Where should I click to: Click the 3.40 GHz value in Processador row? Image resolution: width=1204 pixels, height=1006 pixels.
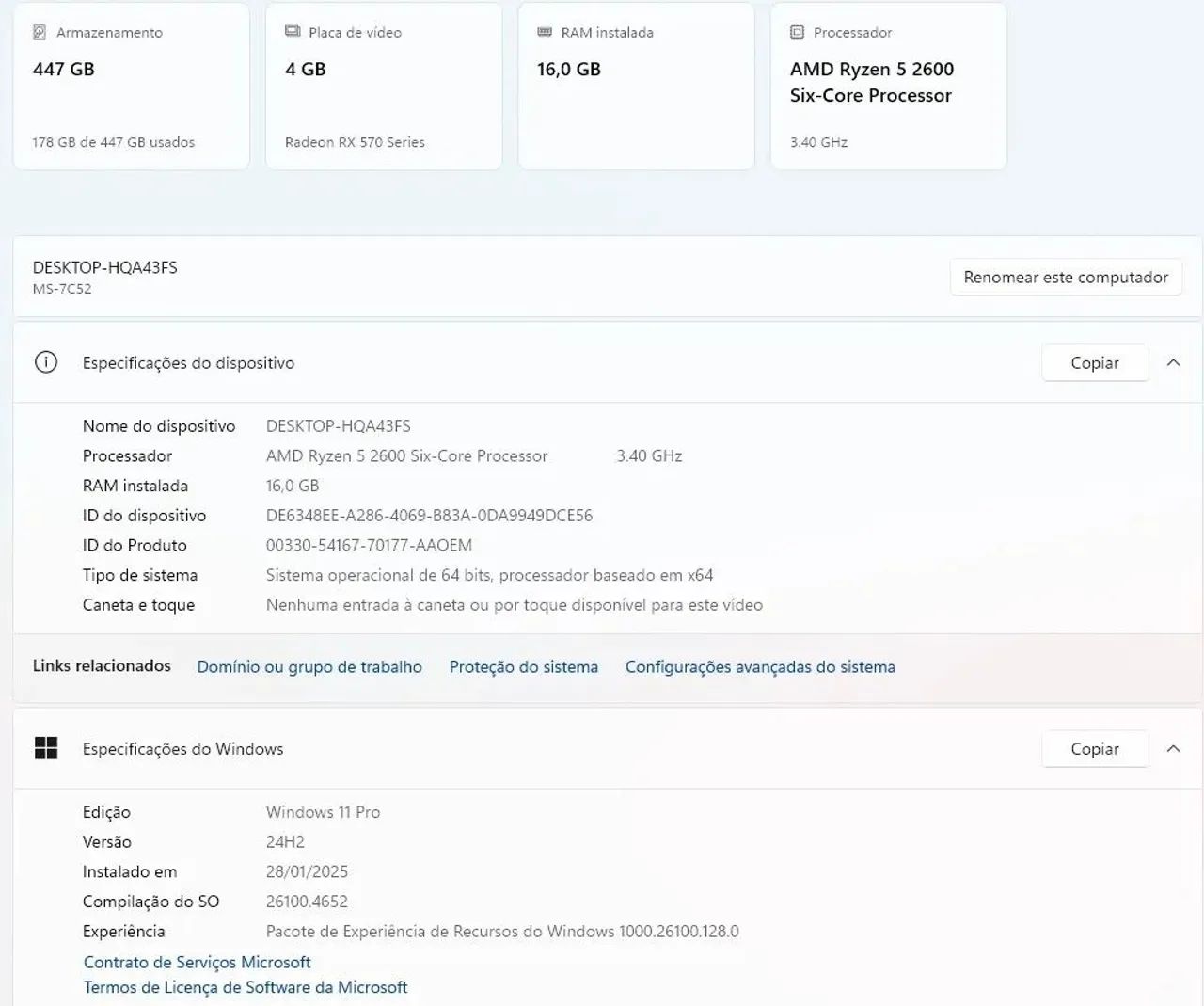click(x=649, y=455)
